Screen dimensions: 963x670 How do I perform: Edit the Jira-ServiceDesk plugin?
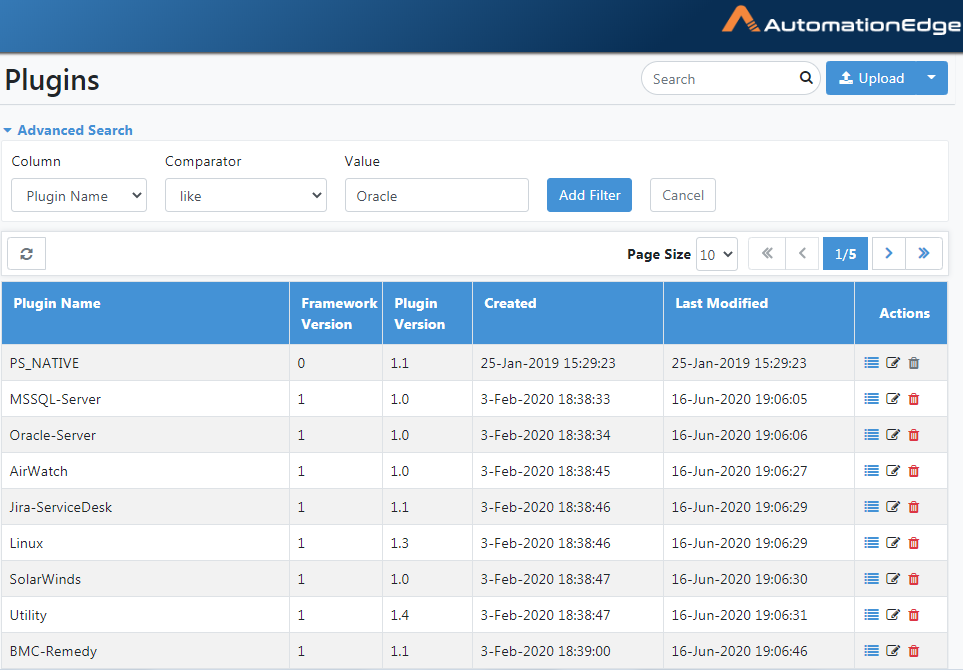[x=893, y=507]
